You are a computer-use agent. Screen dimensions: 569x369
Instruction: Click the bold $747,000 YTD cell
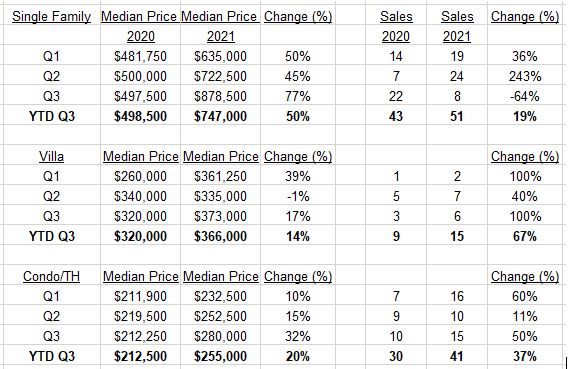(220, 116)
